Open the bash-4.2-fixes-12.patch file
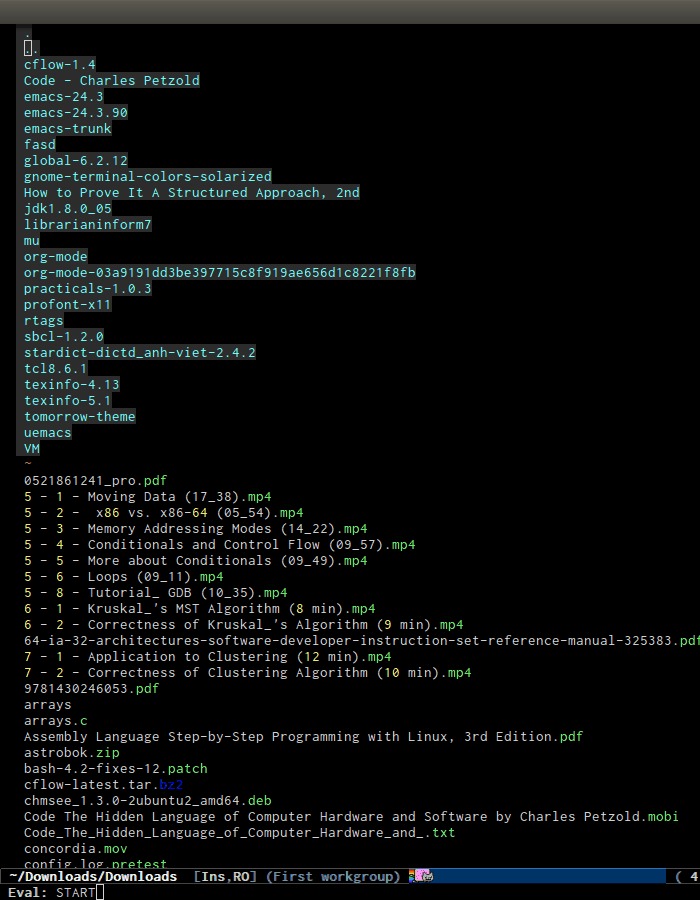700x900 pixels. [116, 769]
